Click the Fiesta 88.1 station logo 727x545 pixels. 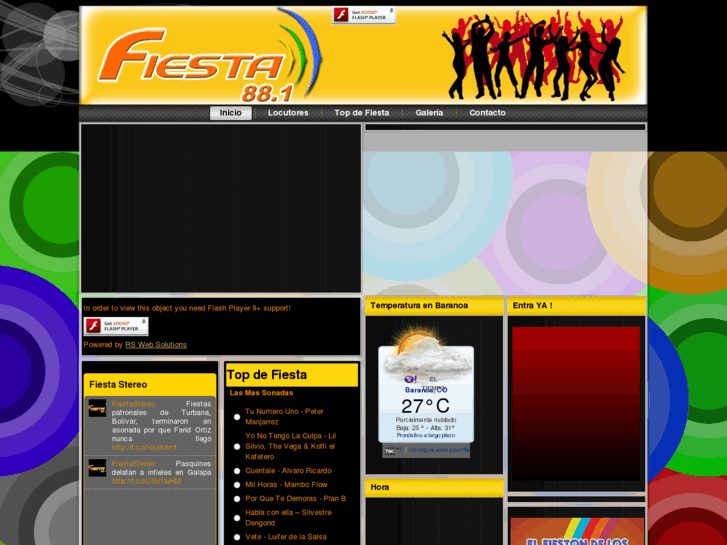[x=210, y=56]
